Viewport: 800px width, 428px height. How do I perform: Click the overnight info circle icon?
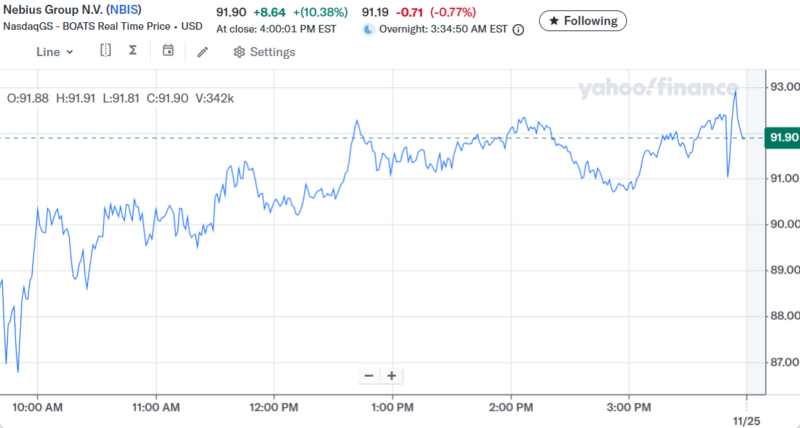click(518, 30)
